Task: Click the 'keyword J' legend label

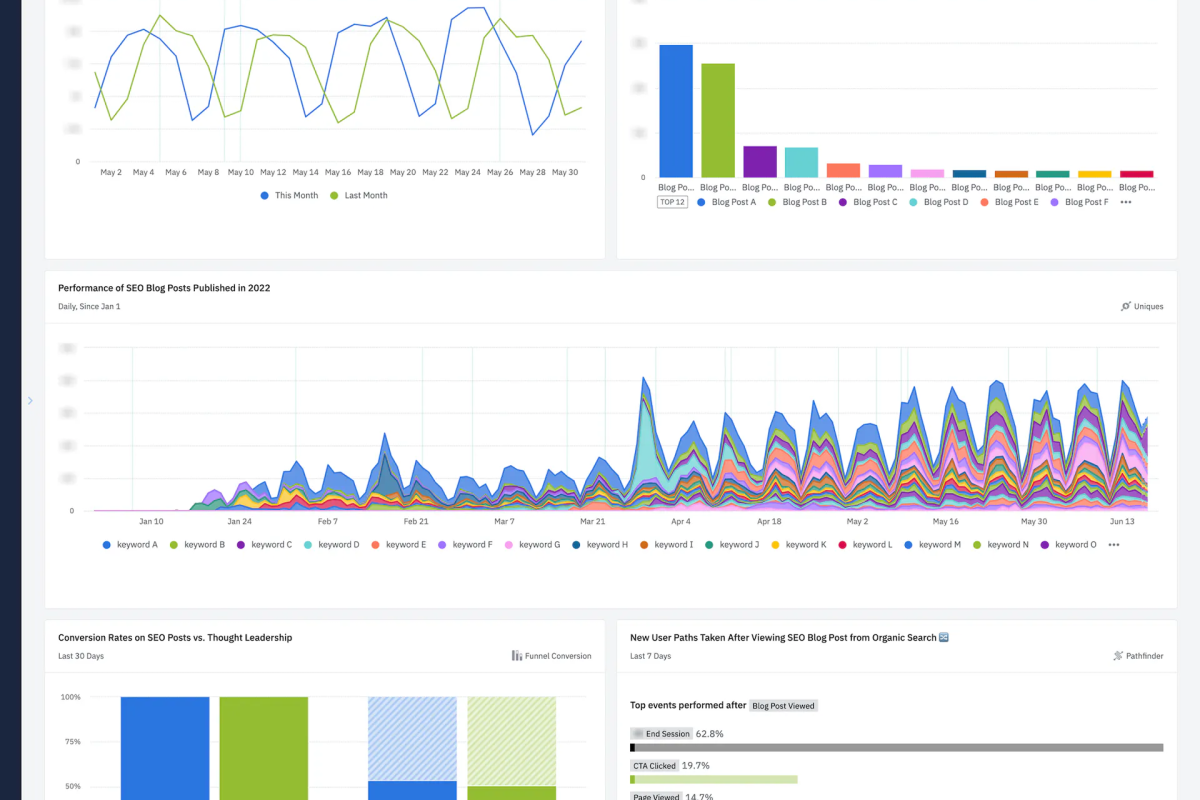Action: (x=738, y=545)
